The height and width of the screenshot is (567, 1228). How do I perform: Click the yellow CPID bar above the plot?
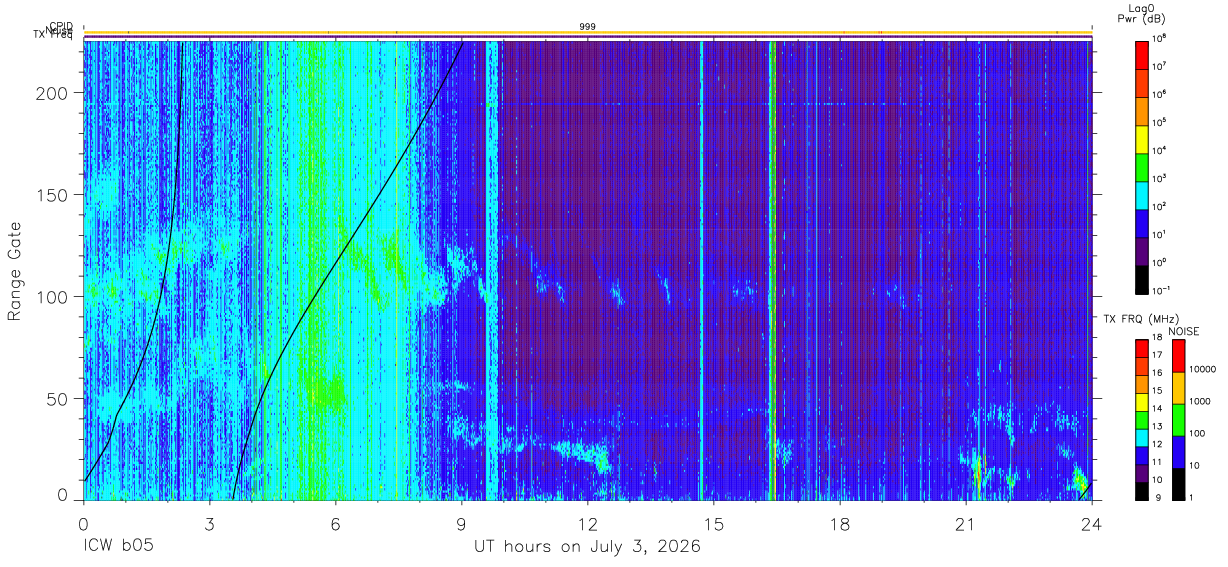point(587,32)
